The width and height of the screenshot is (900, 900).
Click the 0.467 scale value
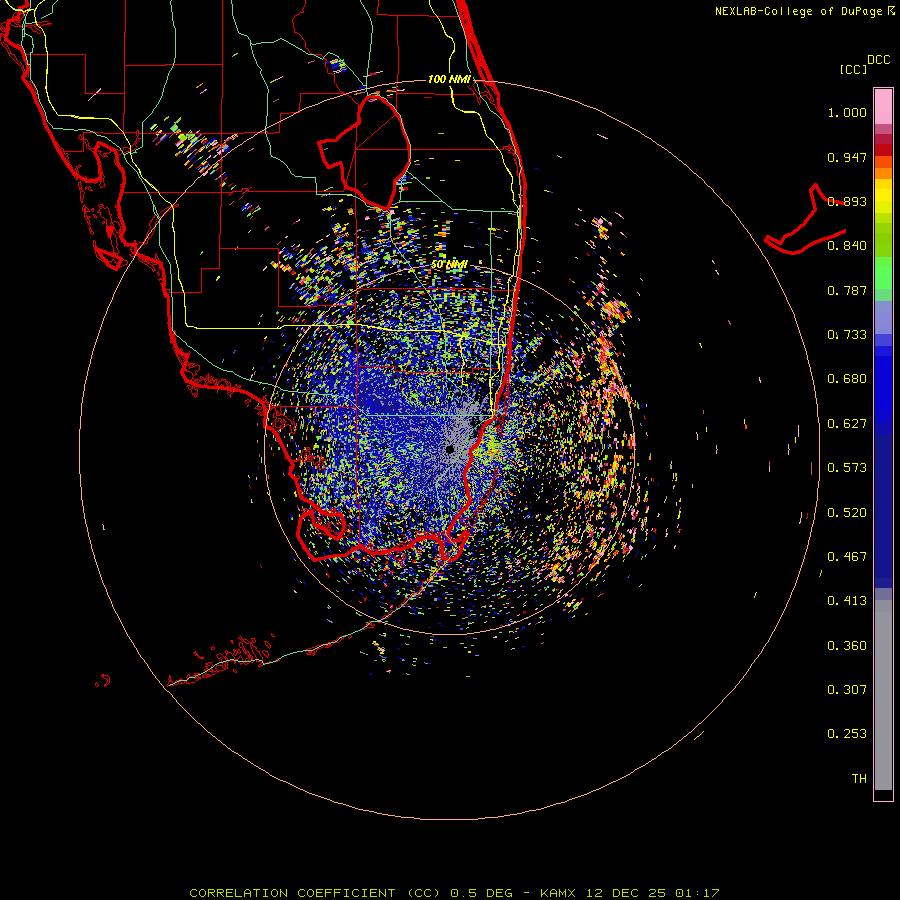tap(847, 557)
